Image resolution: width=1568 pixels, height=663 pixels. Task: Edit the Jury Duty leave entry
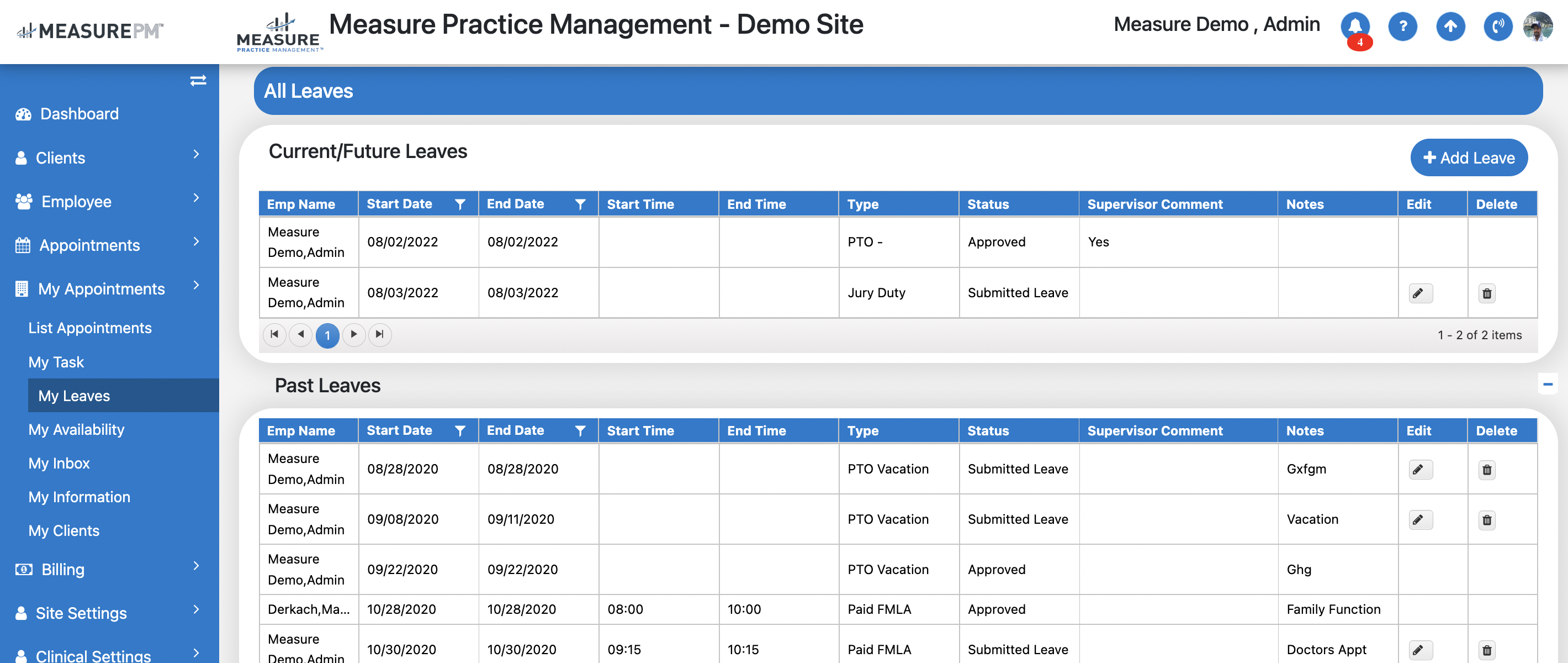(x=1420, y=293)
